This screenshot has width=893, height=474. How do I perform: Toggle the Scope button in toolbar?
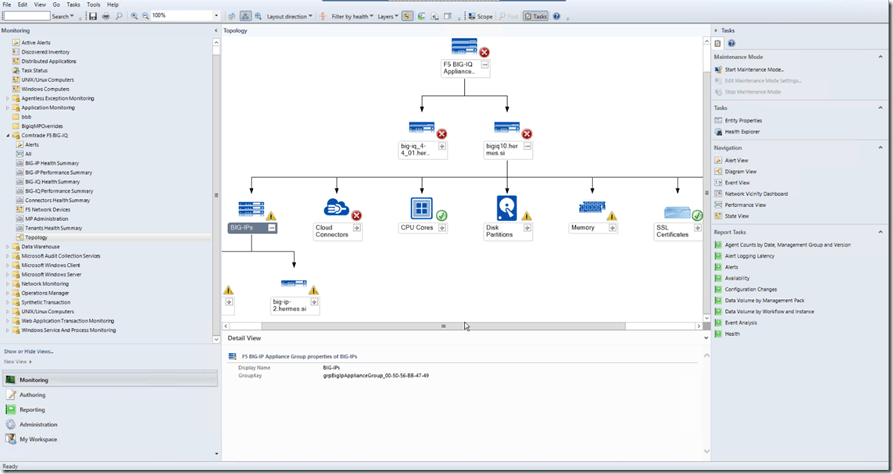pyautogui.click(x=481, y=17)
